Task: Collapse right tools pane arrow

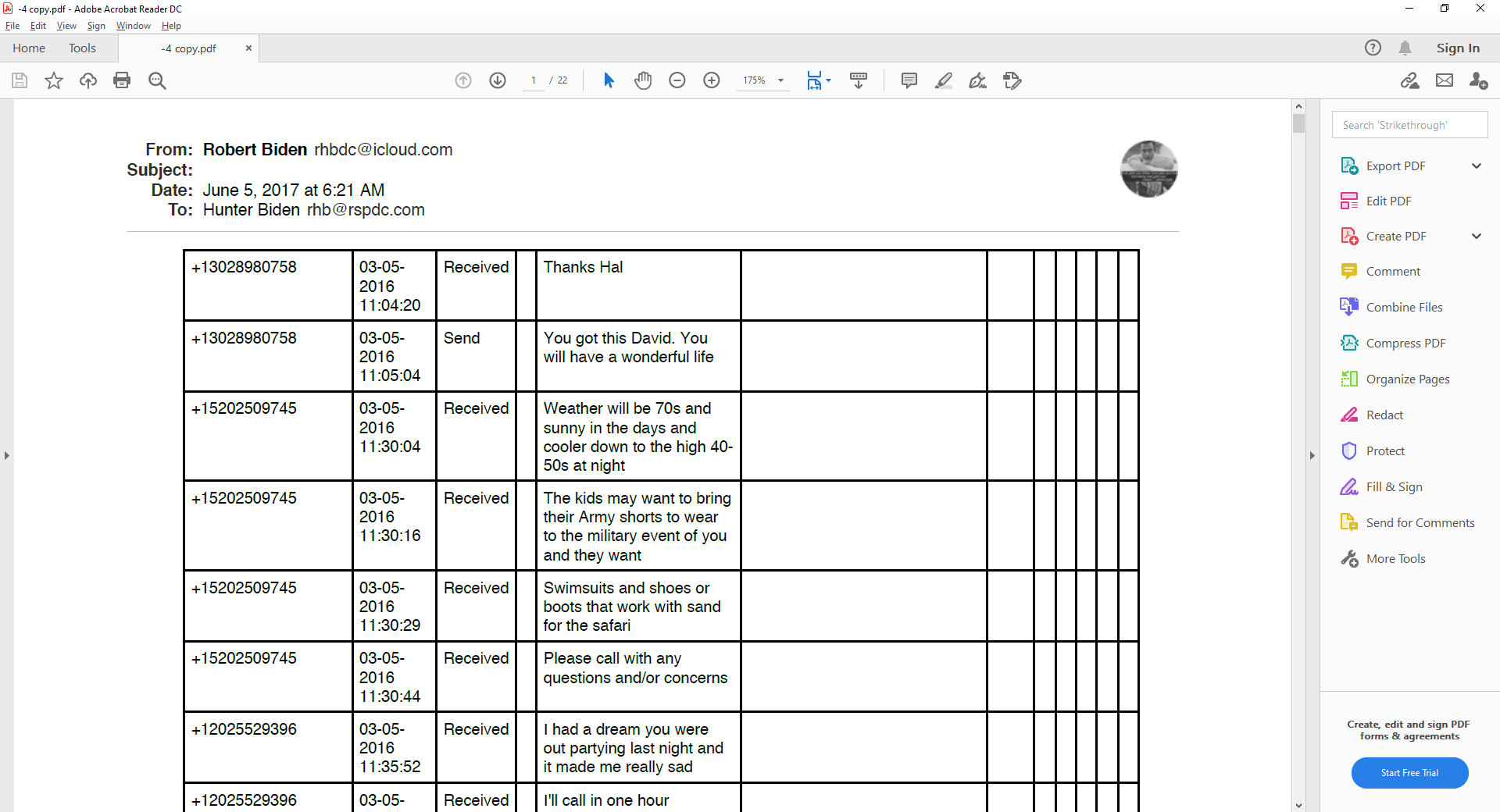Action: pos(1312,455)
